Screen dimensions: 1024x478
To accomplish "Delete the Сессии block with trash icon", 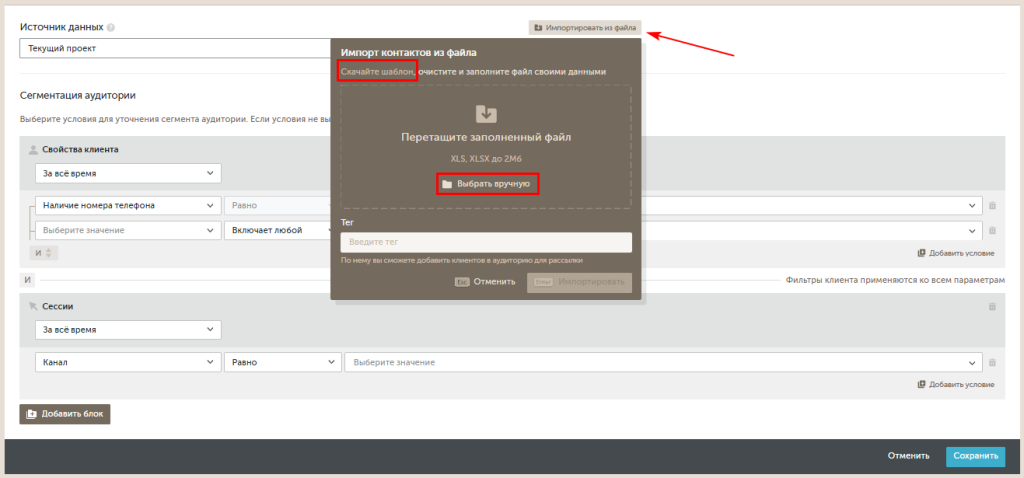I will (x=992, y=307).
